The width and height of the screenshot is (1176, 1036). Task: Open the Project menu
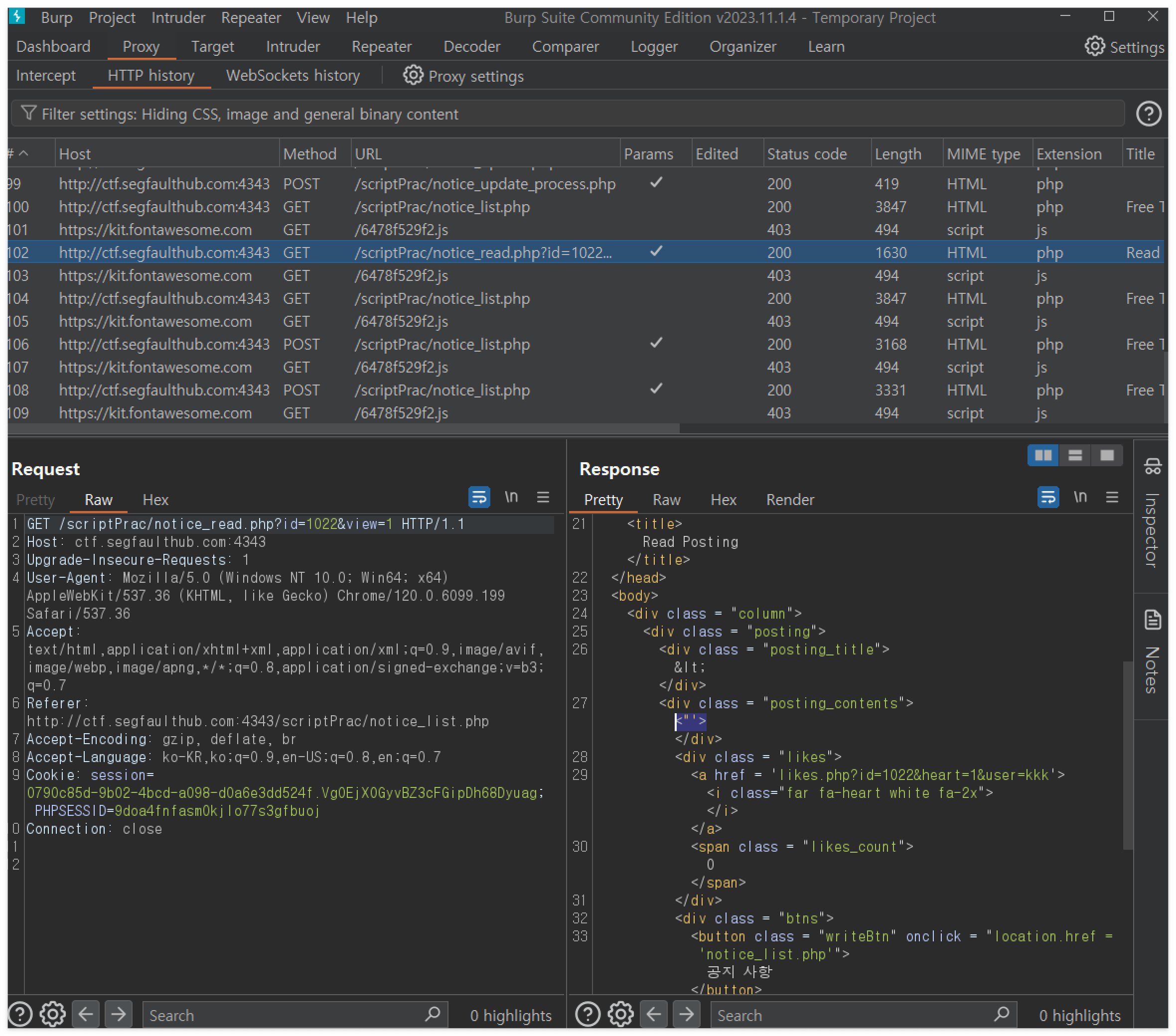point(112,18)
